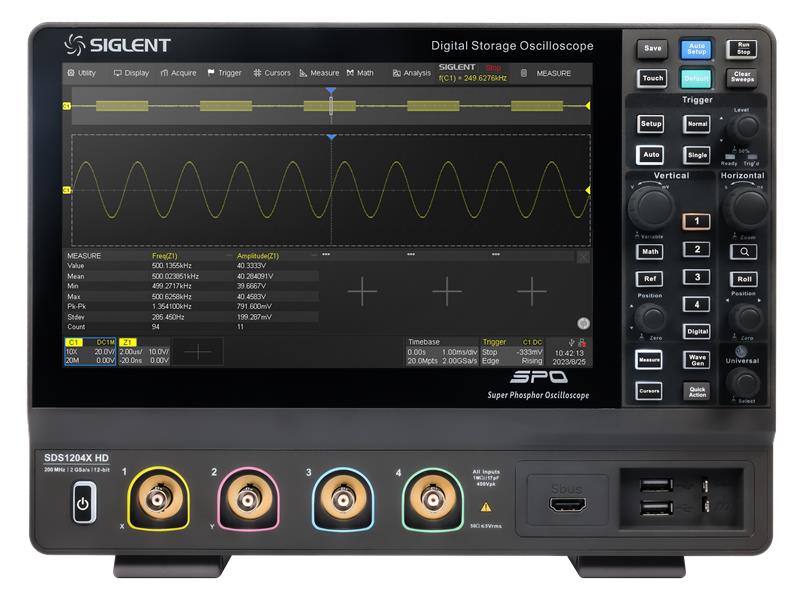Push the Wave Gen button

click(697, 360)
